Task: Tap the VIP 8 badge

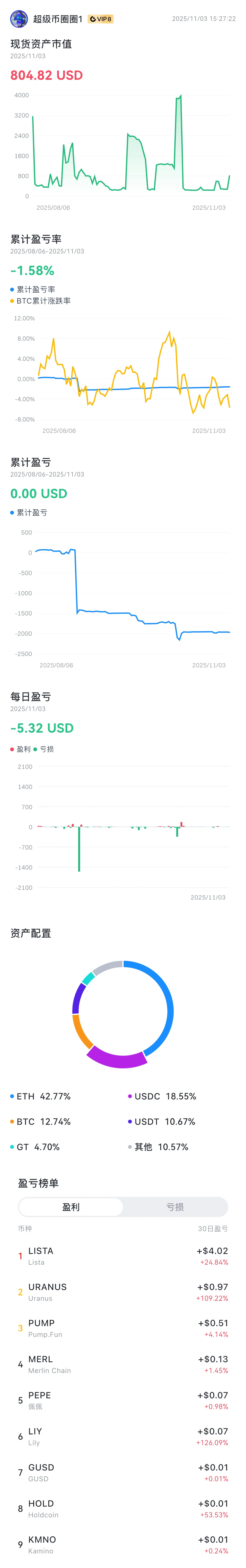Action: [100, 19]
